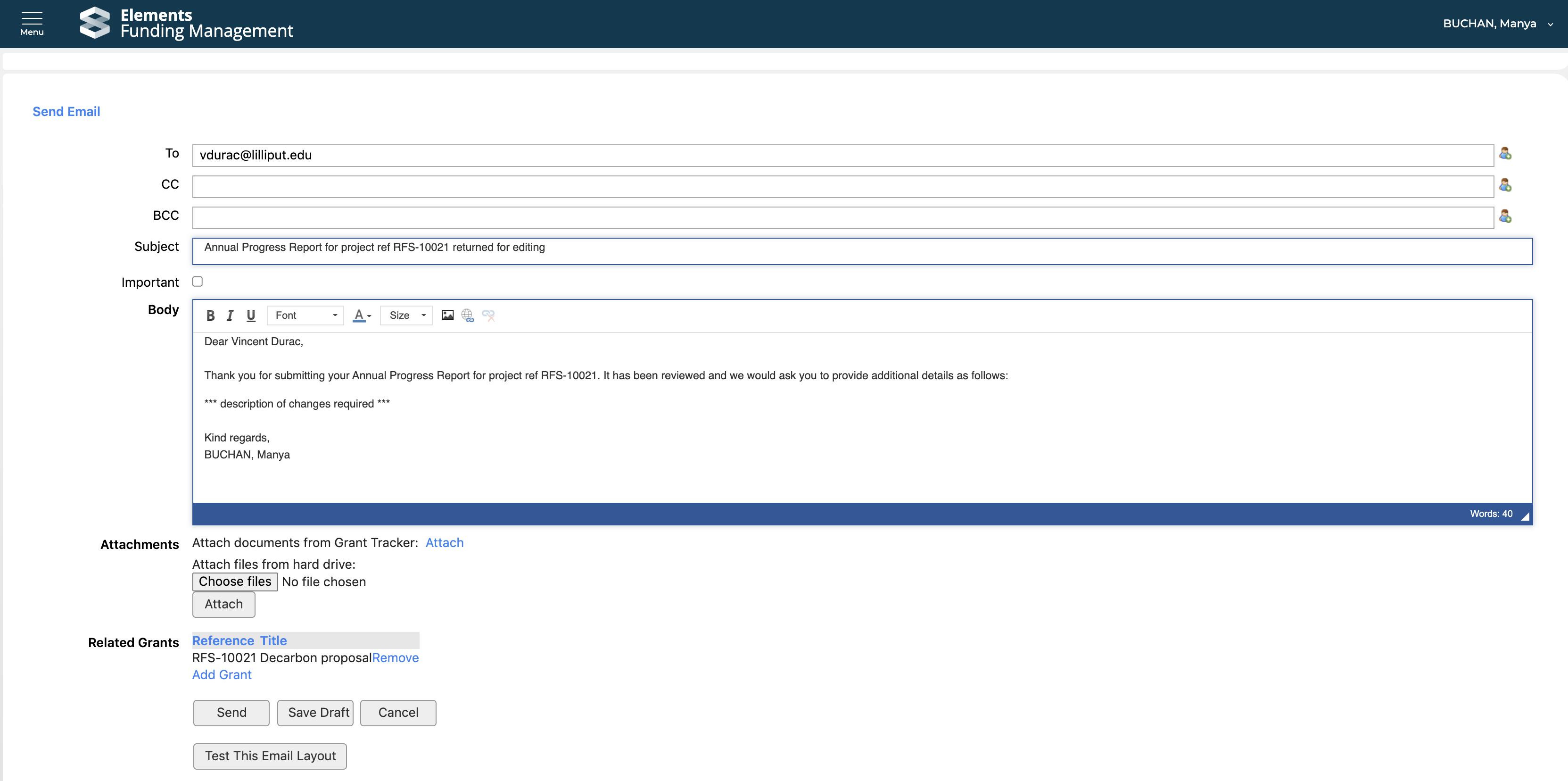This screenshot has height=781, width=1568.
Task: Click the insert link globe icon
Action: [468, 316]
